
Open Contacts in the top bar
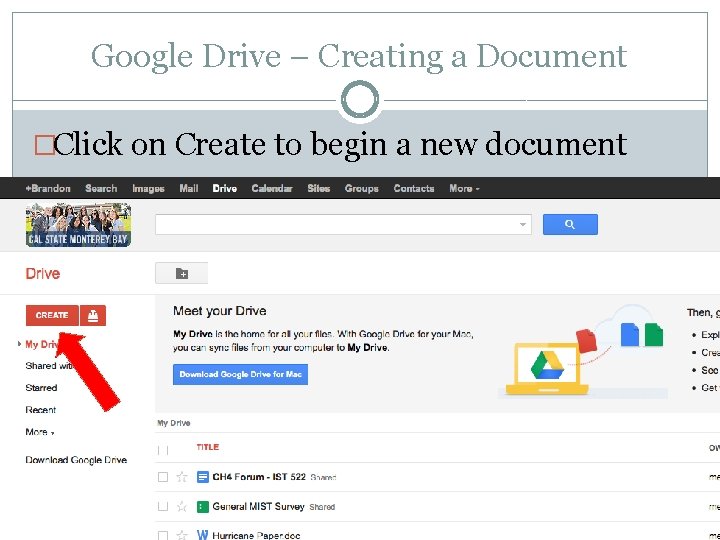coord(414,188)
